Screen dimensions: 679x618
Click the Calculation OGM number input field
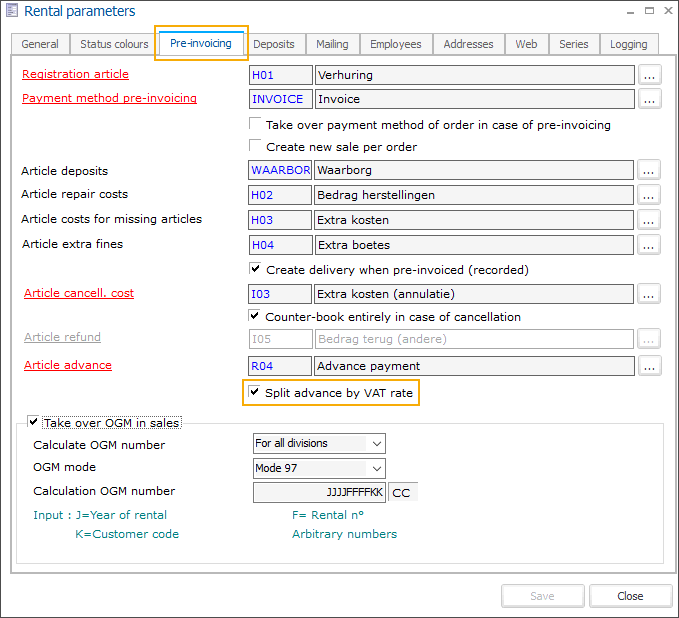(319, 492)
